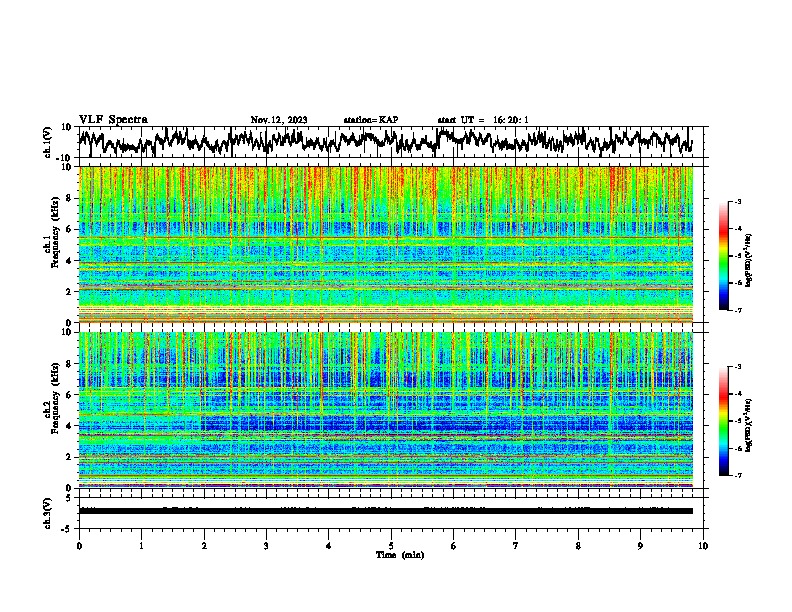Select the date text 'Nov.12, 2023'
Screen dimensions: 792x612
point(279,120)
